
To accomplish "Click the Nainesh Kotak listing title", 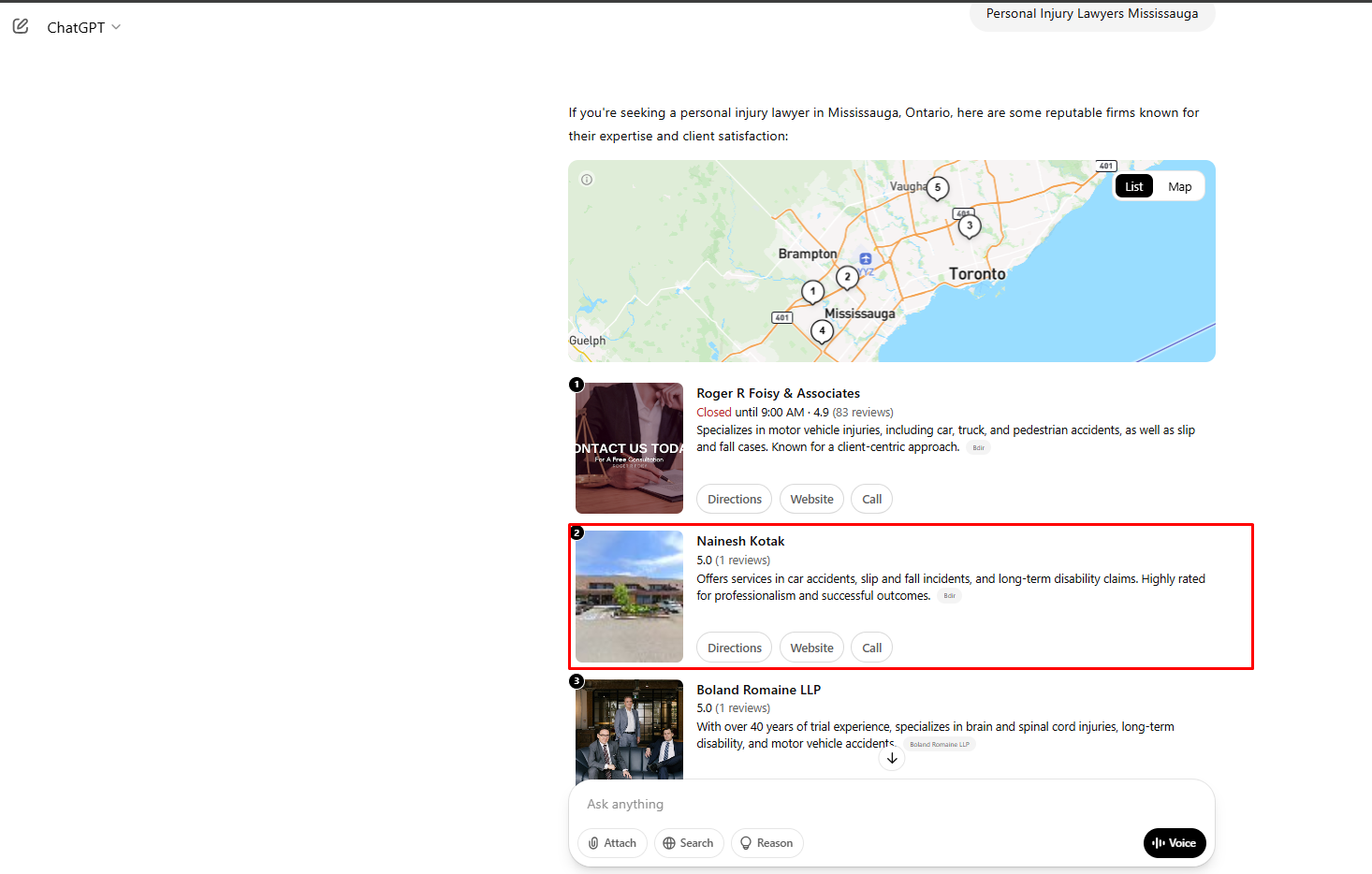I will pyautogui.click(x=740, y=542).
